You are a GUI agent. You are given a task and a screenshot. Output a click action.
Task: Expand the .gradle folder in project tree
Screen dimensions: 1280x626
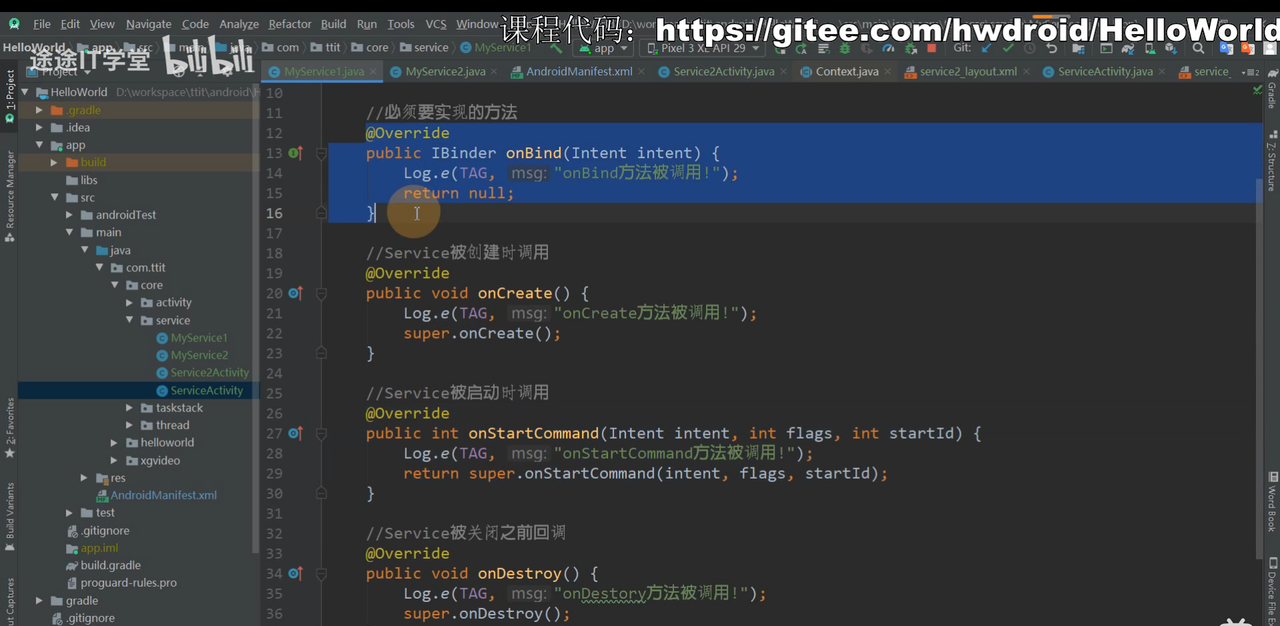tap(40, 110)
